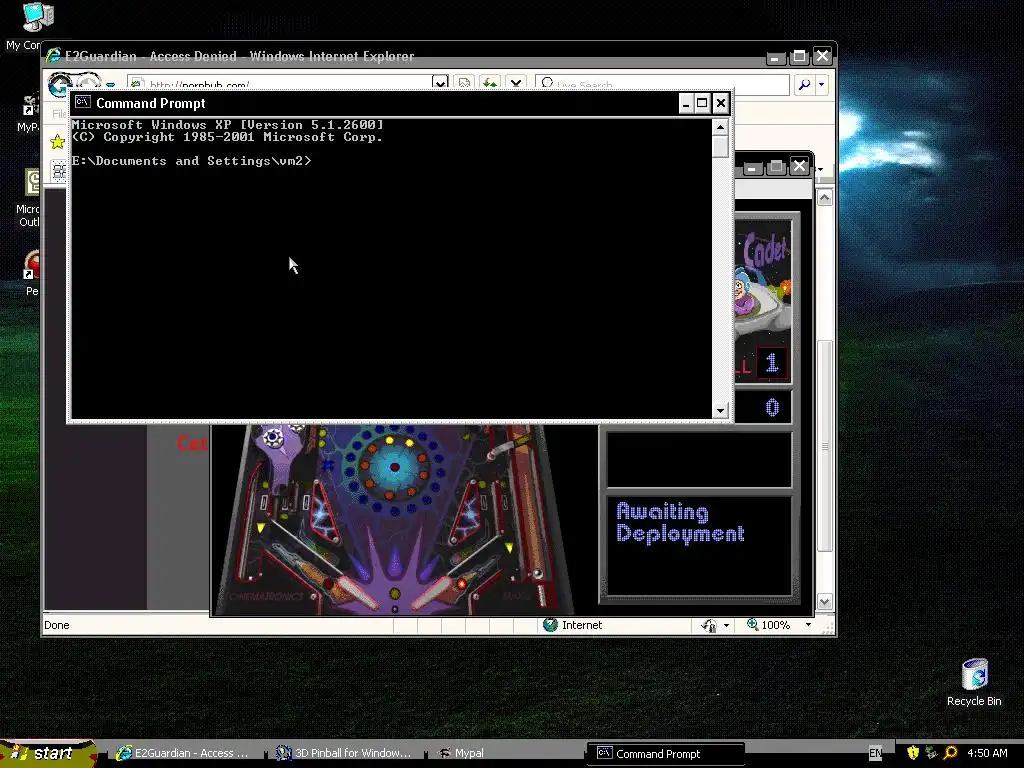The width and height of the screenshot is (1024, 768).
Task: Click the pinball ball number 1
Action: tap(772, 362)
